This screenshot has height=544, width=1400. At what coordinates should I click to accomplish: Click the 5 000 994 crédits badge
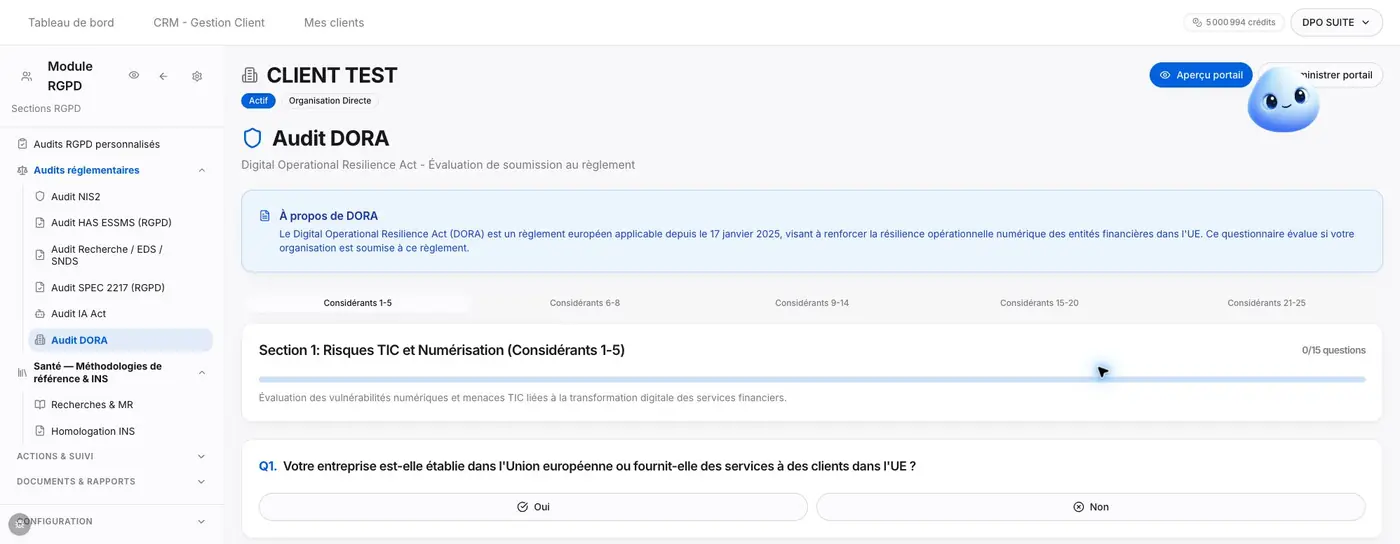click(x=1234, y=22)
